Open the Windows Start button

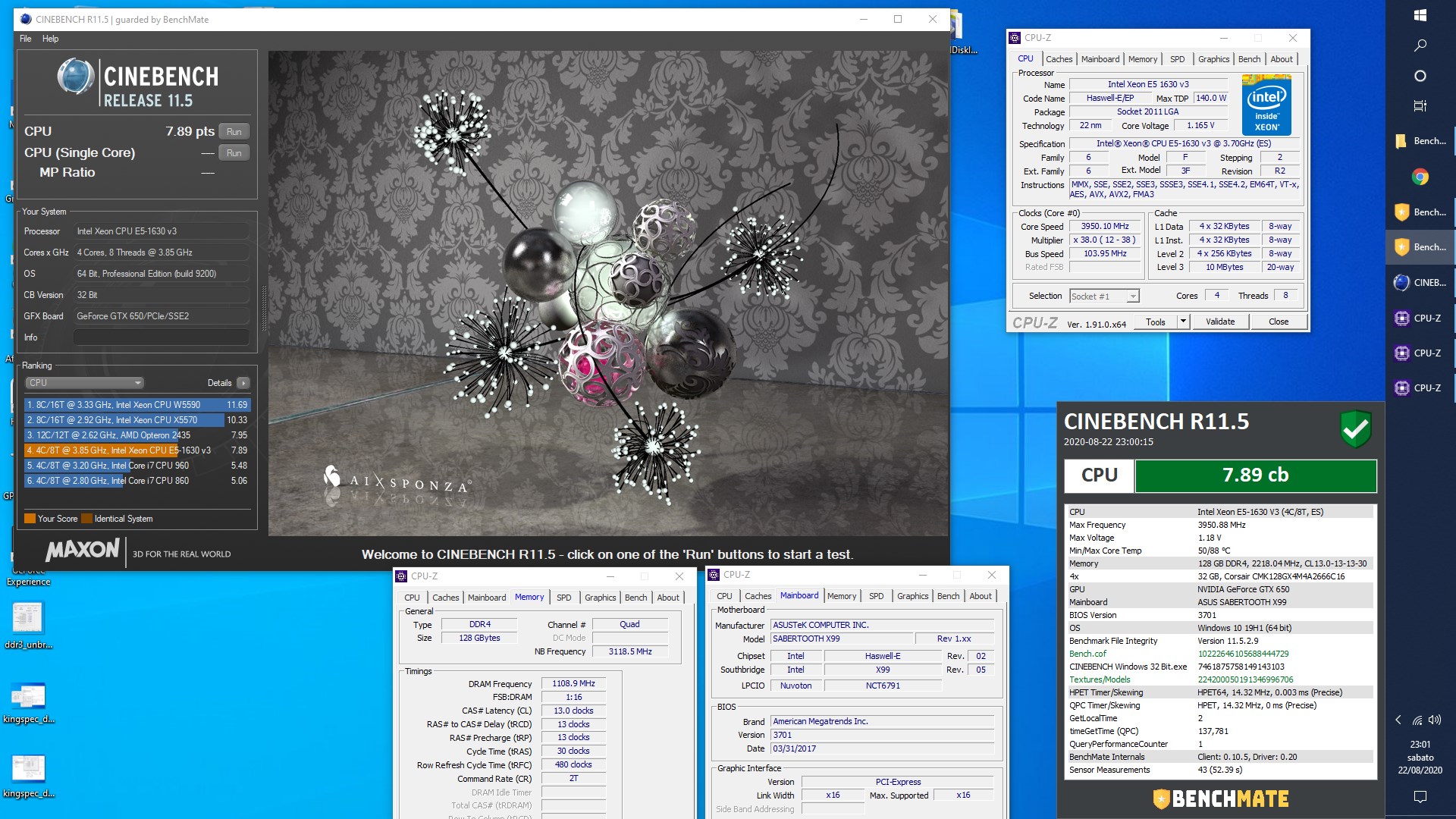click(1420, 15)
